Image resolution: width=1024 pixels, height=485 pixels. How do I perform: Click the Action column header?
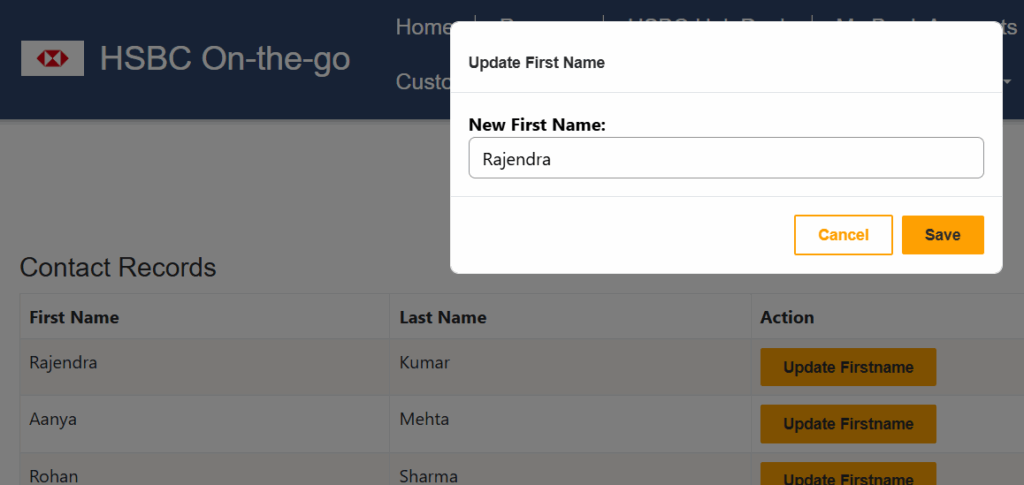[787, 318]
